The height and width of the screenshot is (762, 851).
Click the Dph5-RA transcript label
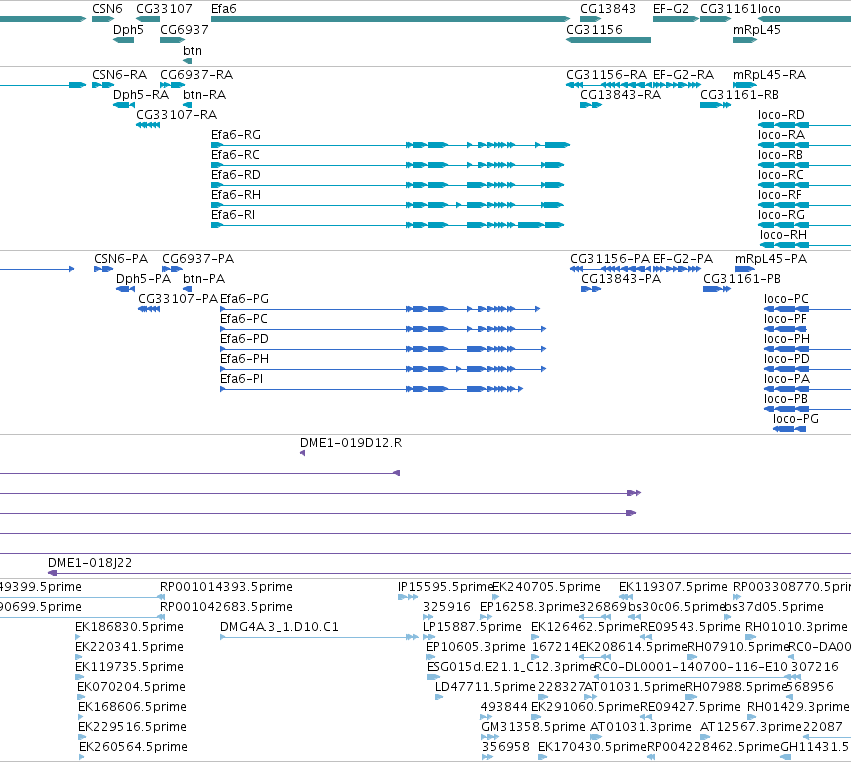(x=141, y=94)
